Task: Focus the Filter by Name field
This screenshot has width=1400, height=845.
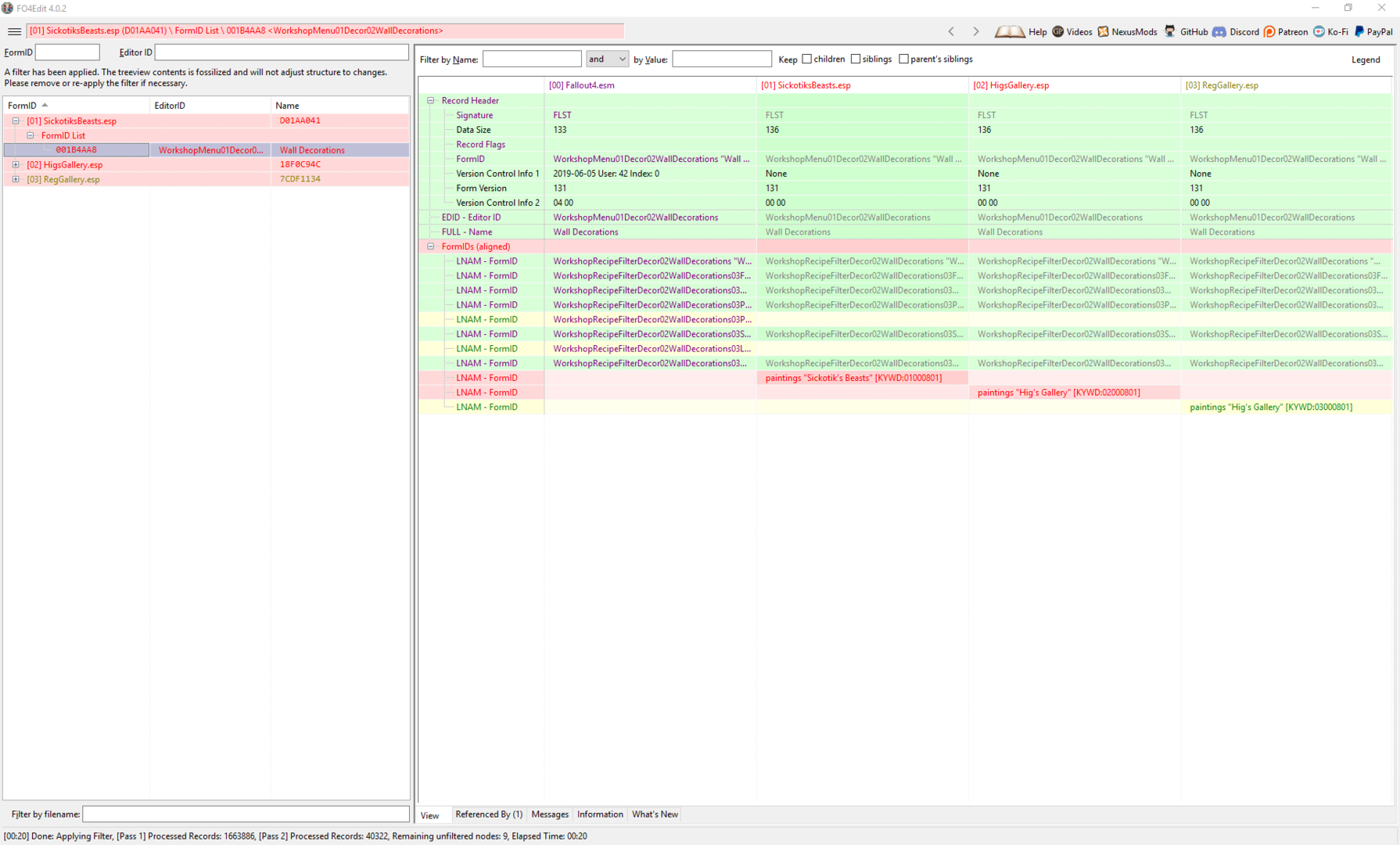Action: point(532,59)
